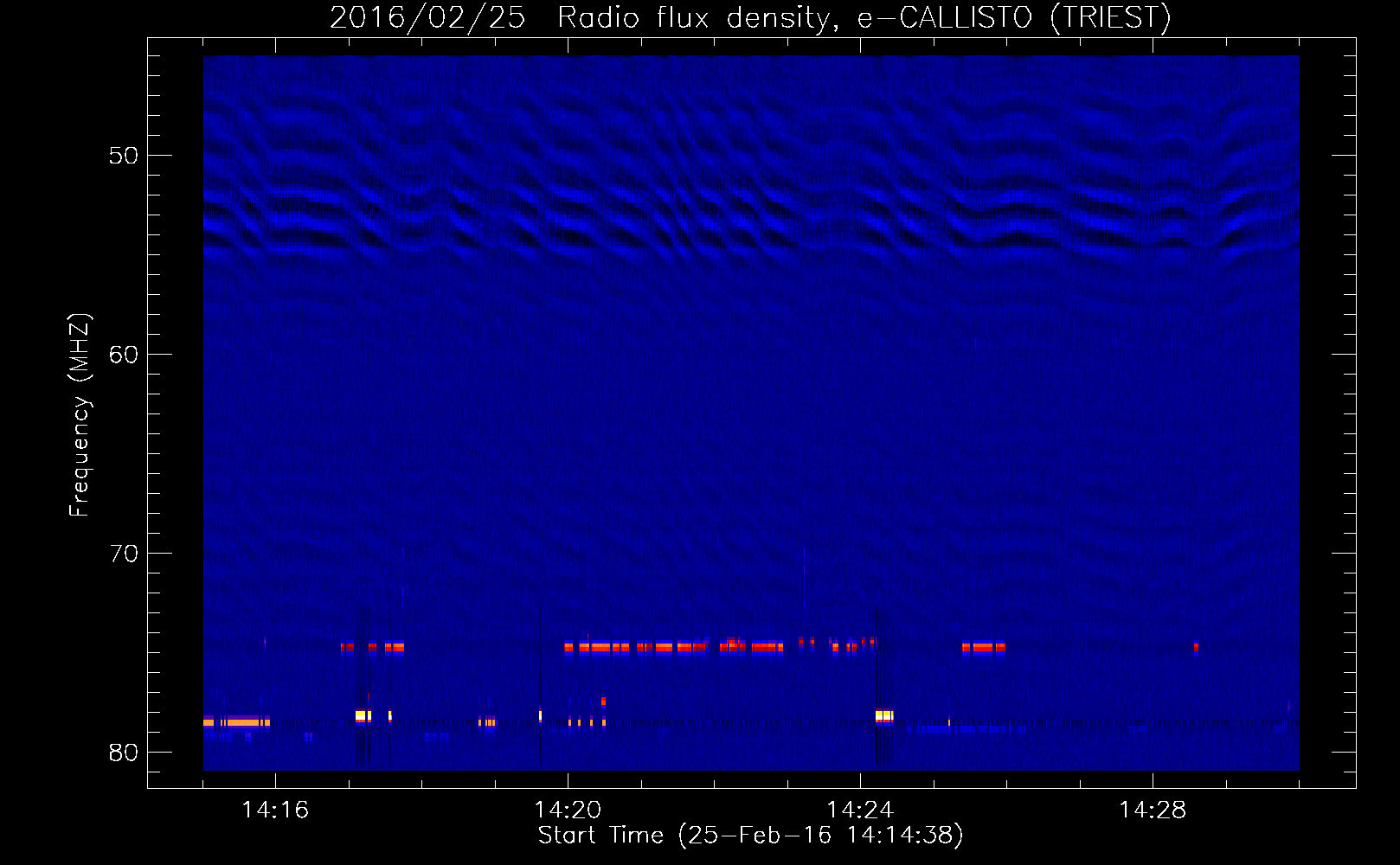The image size is (1400, 865).
Task: Click the 70 frequency tick label
Action: (124, 554)
